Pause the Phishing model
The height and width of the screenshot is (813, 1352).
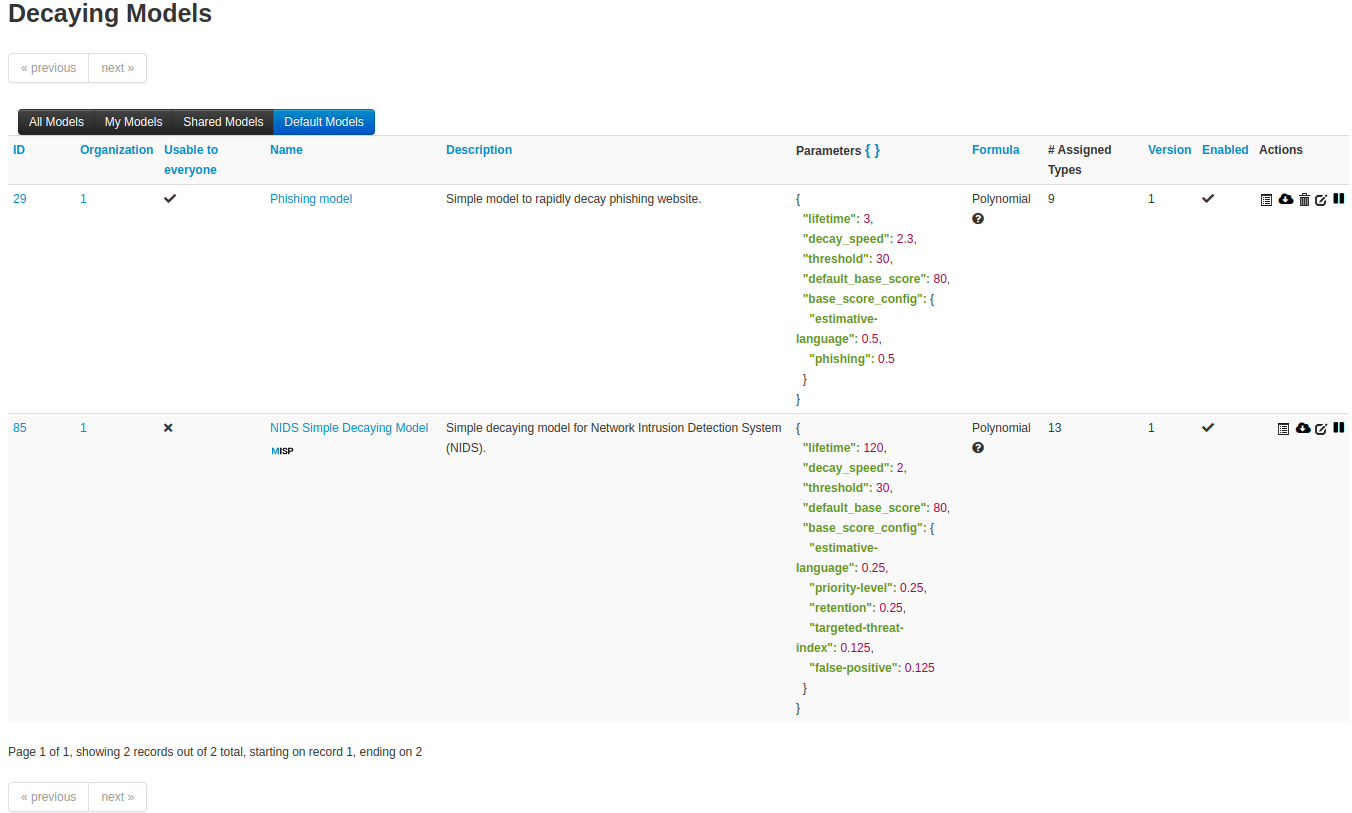click(1339, 199)
